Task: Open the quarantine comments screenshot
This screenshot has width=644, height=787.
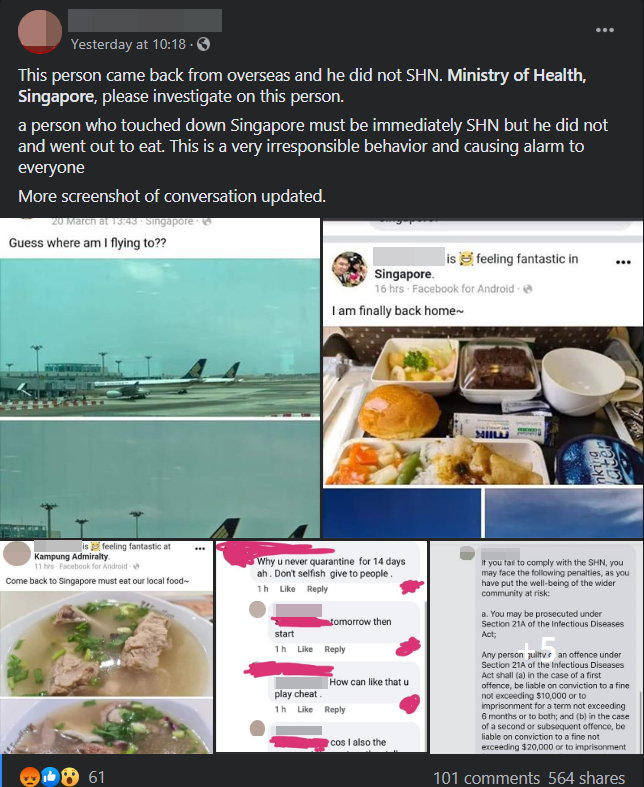Action: (321, 647)
